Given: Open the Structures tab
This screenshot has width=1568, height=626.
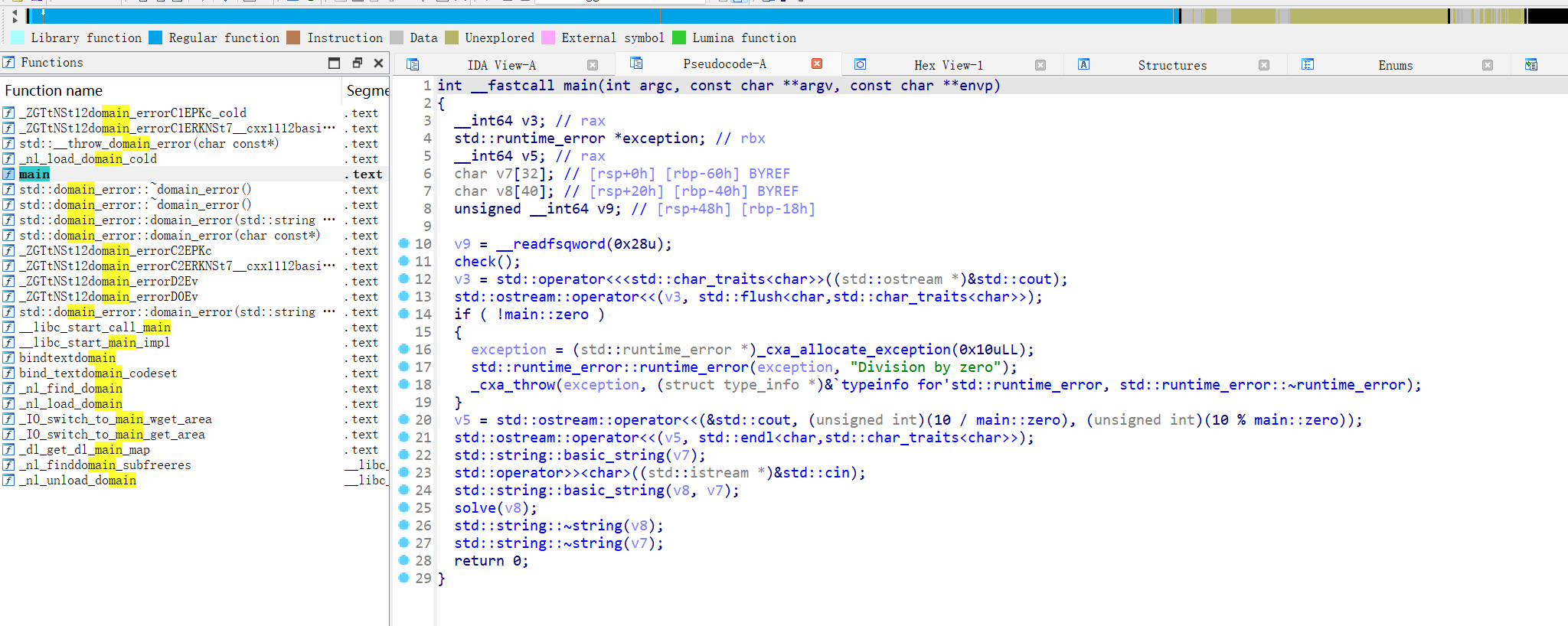Looking at the screenshot, I should (1171, 66).
